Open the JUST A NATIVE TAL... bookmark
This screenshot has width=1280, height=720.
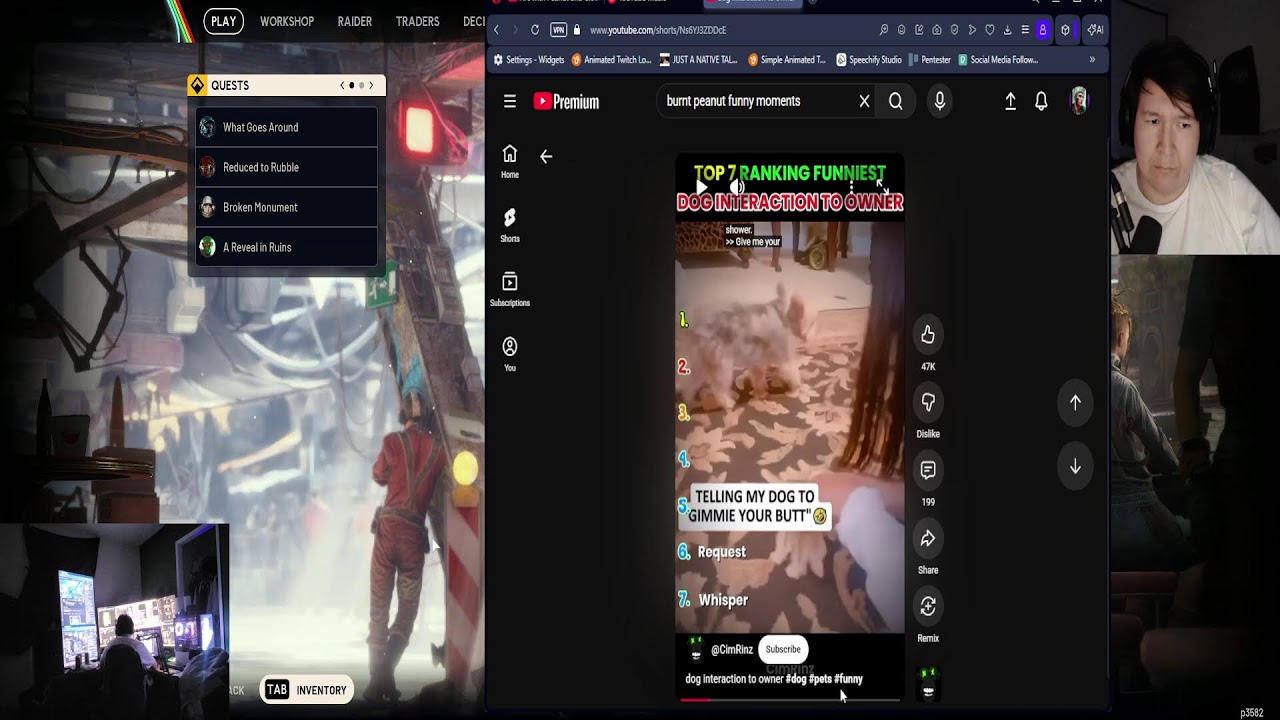(699, 60)
